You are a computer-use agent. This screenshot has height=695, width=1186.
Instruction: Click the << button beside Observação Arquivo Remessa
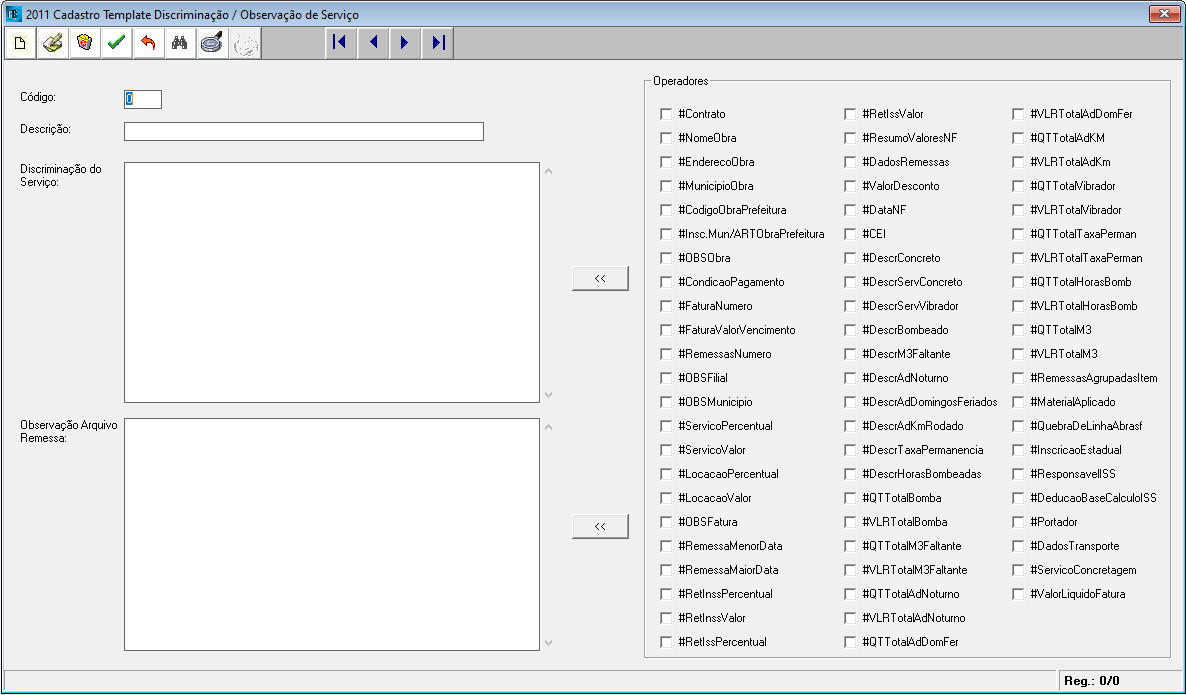coord(600,526)
